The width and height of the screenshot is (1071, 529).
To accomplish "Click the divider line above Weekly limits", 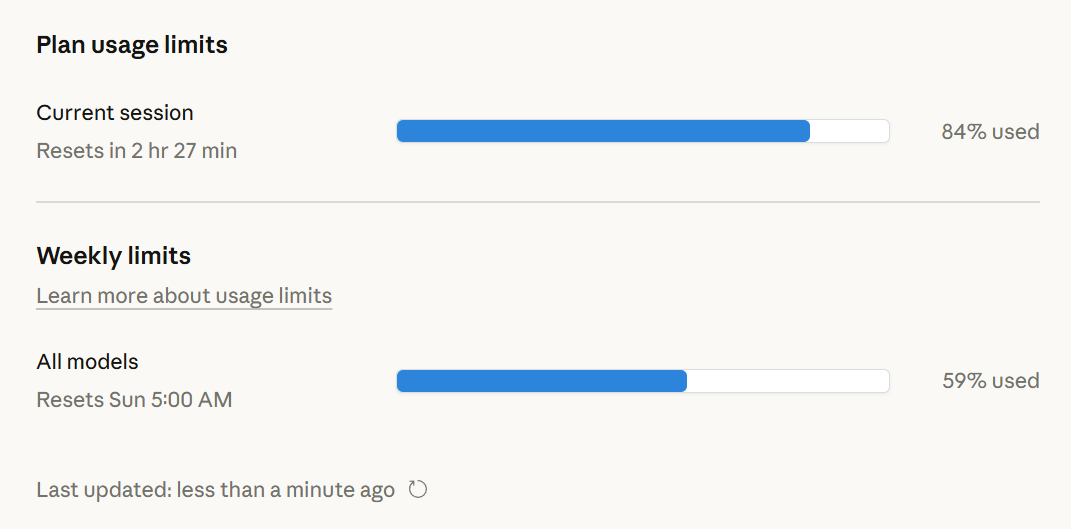I will [x=538, y=202].
